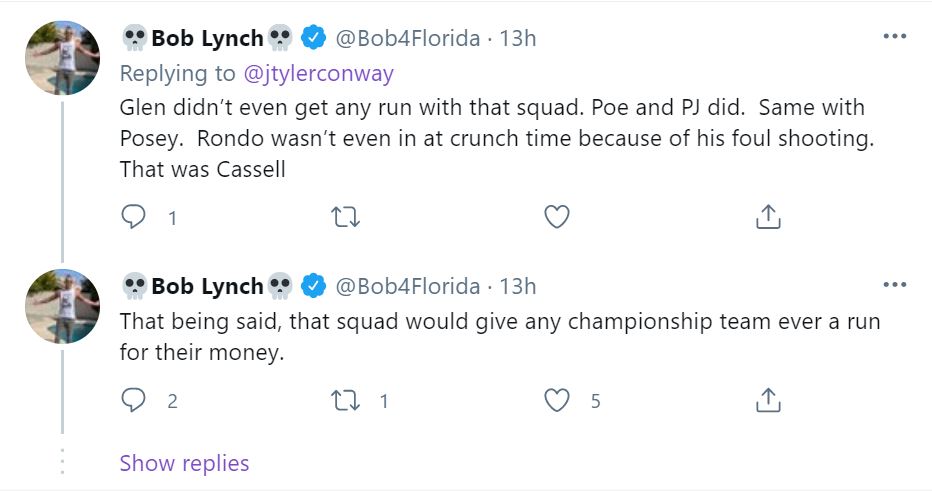Open more options on first tweet
The image size is (932, 491).
pos(894,38)
